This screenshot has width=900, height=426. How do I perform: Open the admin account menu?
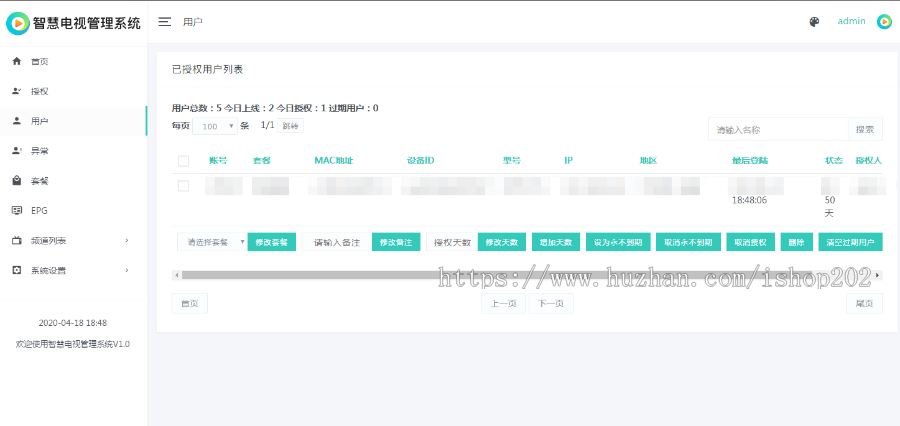point(851,21)
